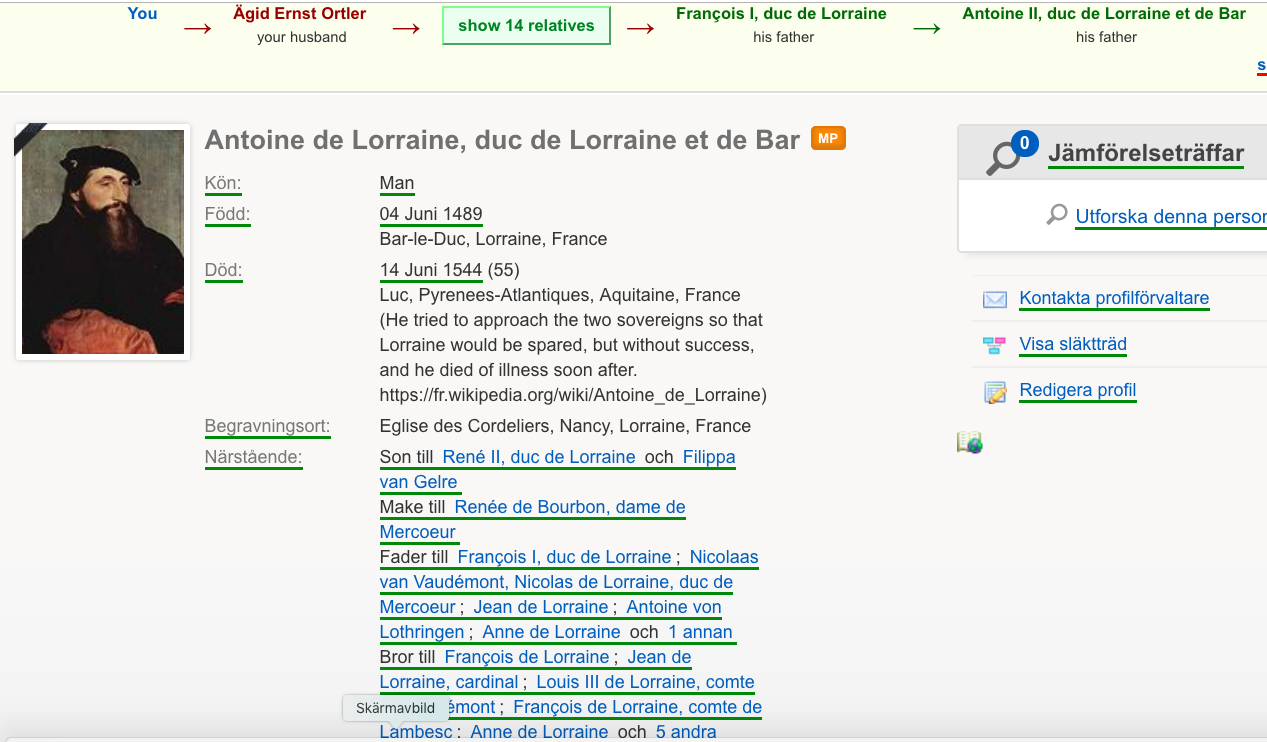This screenshot has width=1267, height=742.
Task: Open mother Filippa van Gelre
Action: (709, 457)
